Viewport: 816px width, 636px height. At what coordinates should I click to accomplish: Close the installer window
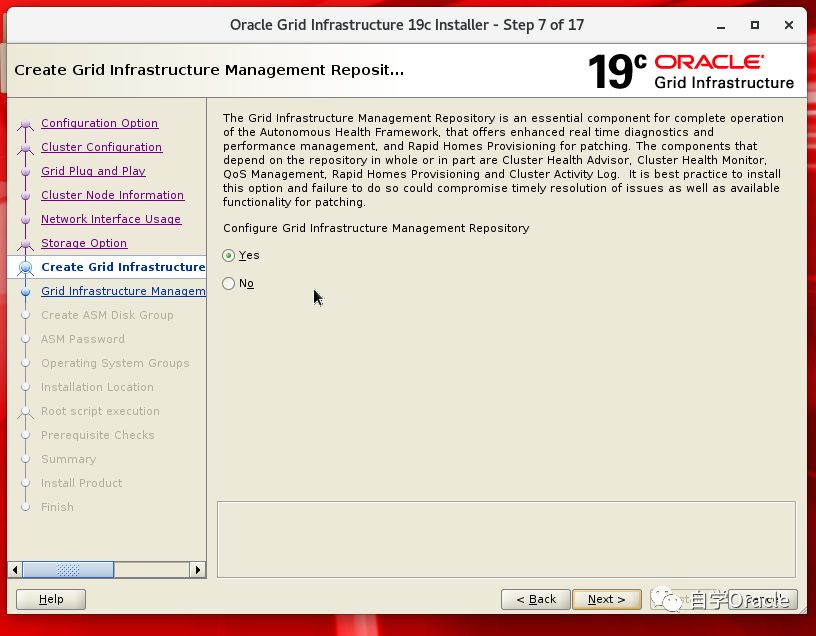click(x=789, y=25)
